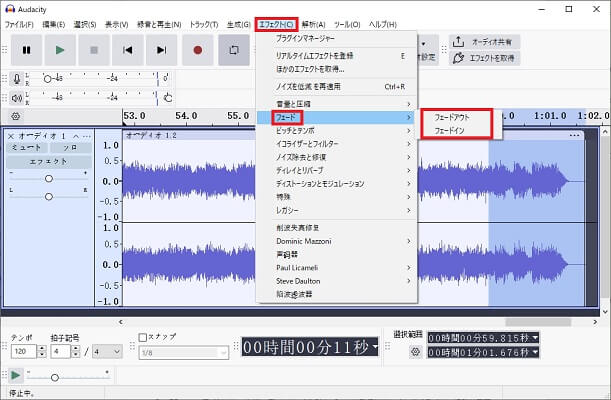Open the 解析 menu
The image size is (611, 400).
[313, 25]
